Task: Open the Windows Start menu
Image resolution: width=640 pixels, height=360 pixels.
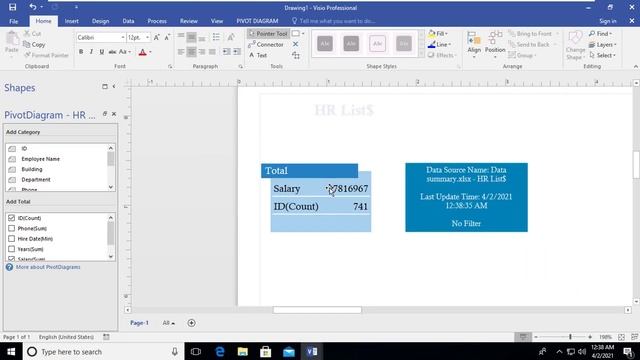Action: [x=11, y=351]
